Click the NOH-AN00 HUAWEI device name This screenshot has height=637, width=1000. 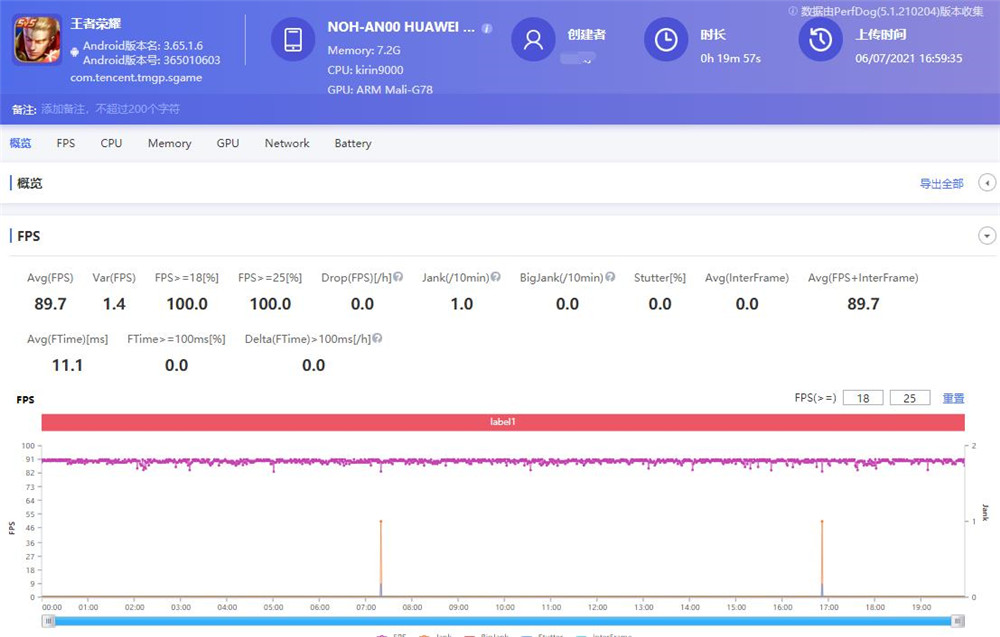[x=401, y=27]
